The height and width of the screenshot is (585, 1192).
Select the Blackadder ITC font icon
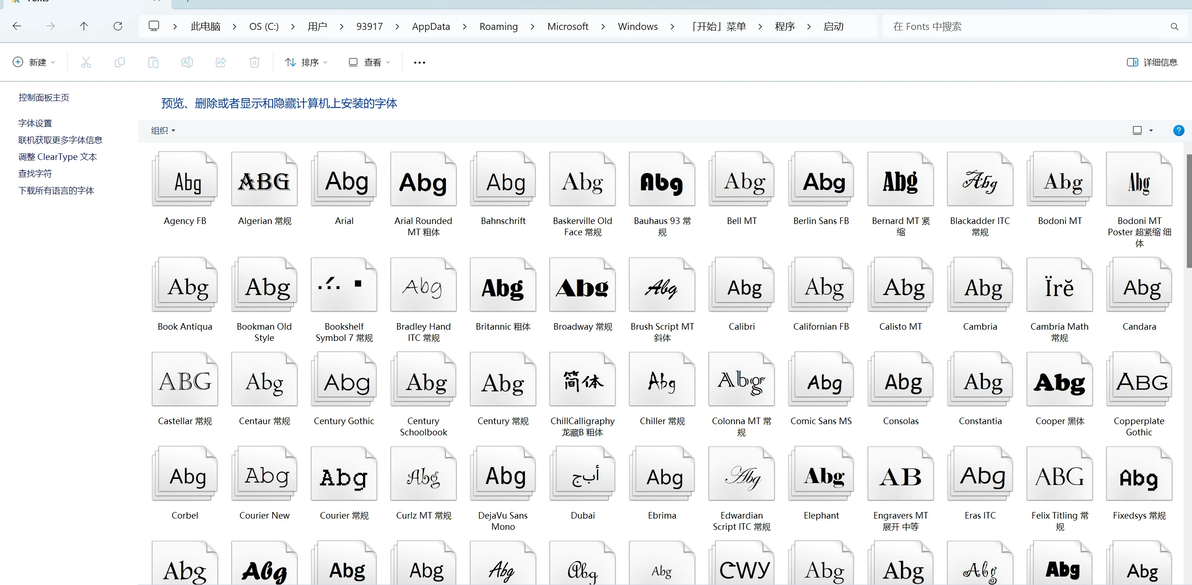click(x=980, y=179)
